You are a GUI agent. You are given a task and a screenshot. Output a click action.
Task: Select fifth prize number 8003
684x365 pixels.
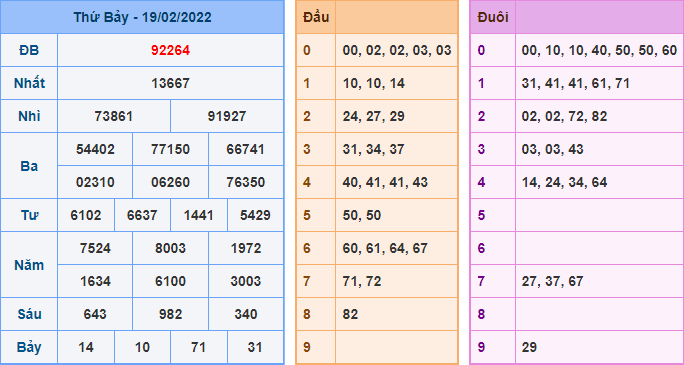coord(170,249)
